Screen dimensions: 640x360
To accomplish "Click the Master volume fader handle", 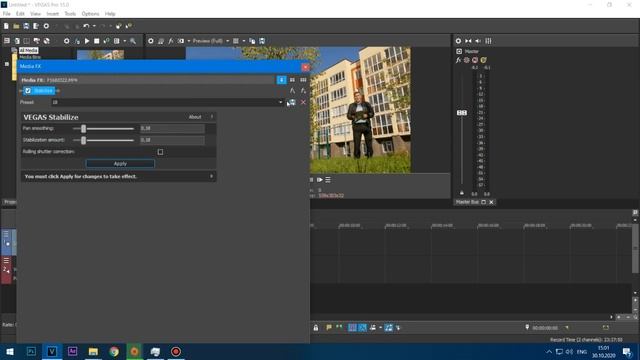I will (x=462, y=113).
